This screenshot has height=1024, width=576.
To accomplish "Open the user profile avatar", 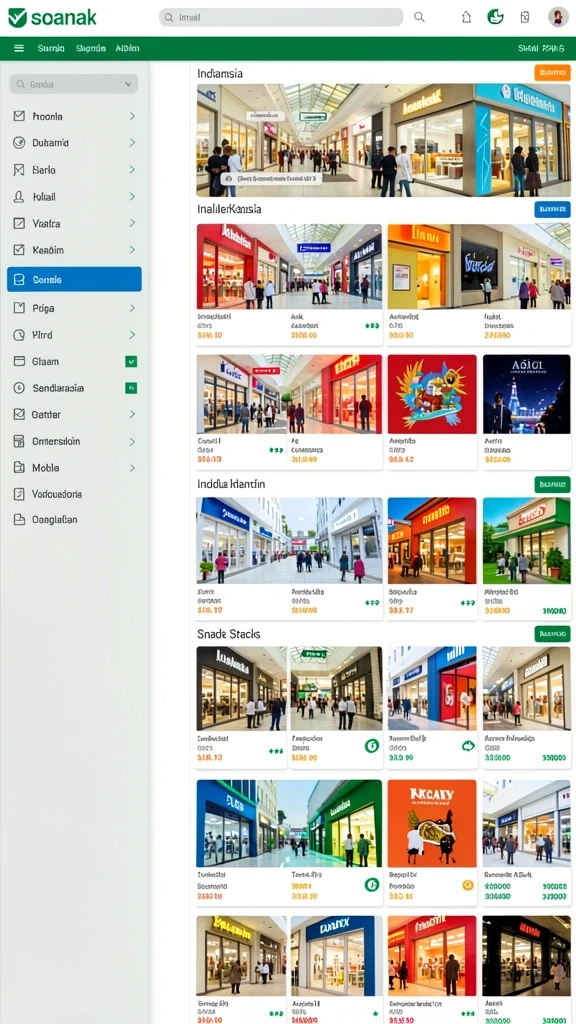I will [558, 17].
